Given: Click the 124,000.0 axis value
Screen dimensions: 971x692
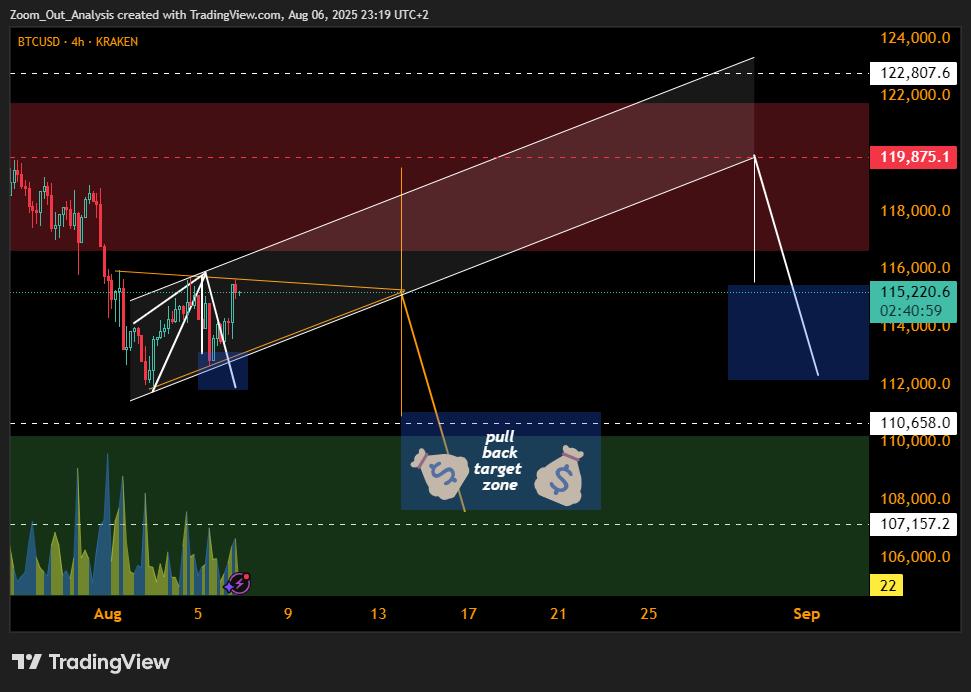Looking at the screenshot, I should 915,38.
